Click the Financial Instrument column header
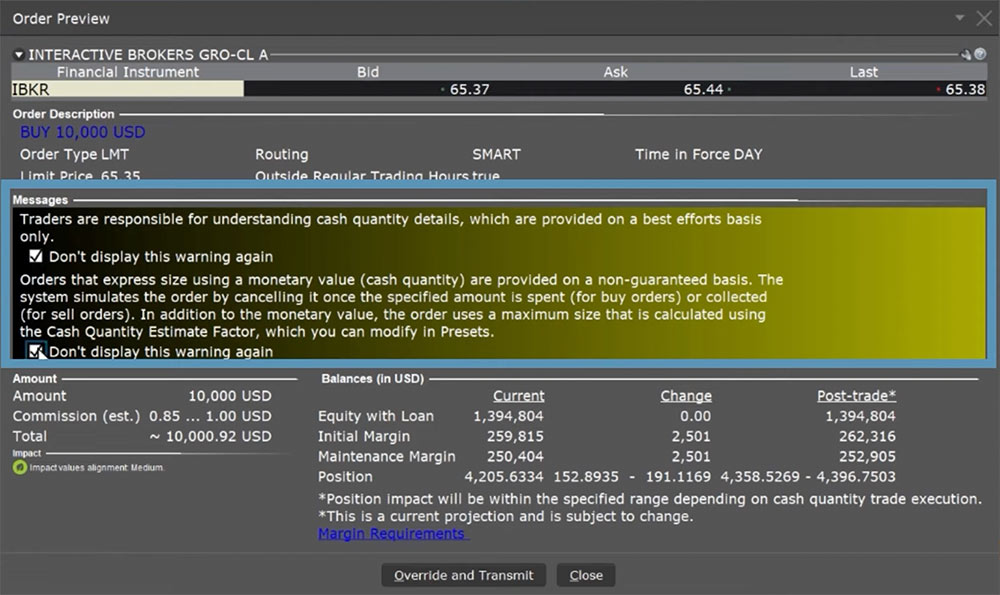Image resolution: width=1000 pixels, height=595 pixels. pos(127,72)
